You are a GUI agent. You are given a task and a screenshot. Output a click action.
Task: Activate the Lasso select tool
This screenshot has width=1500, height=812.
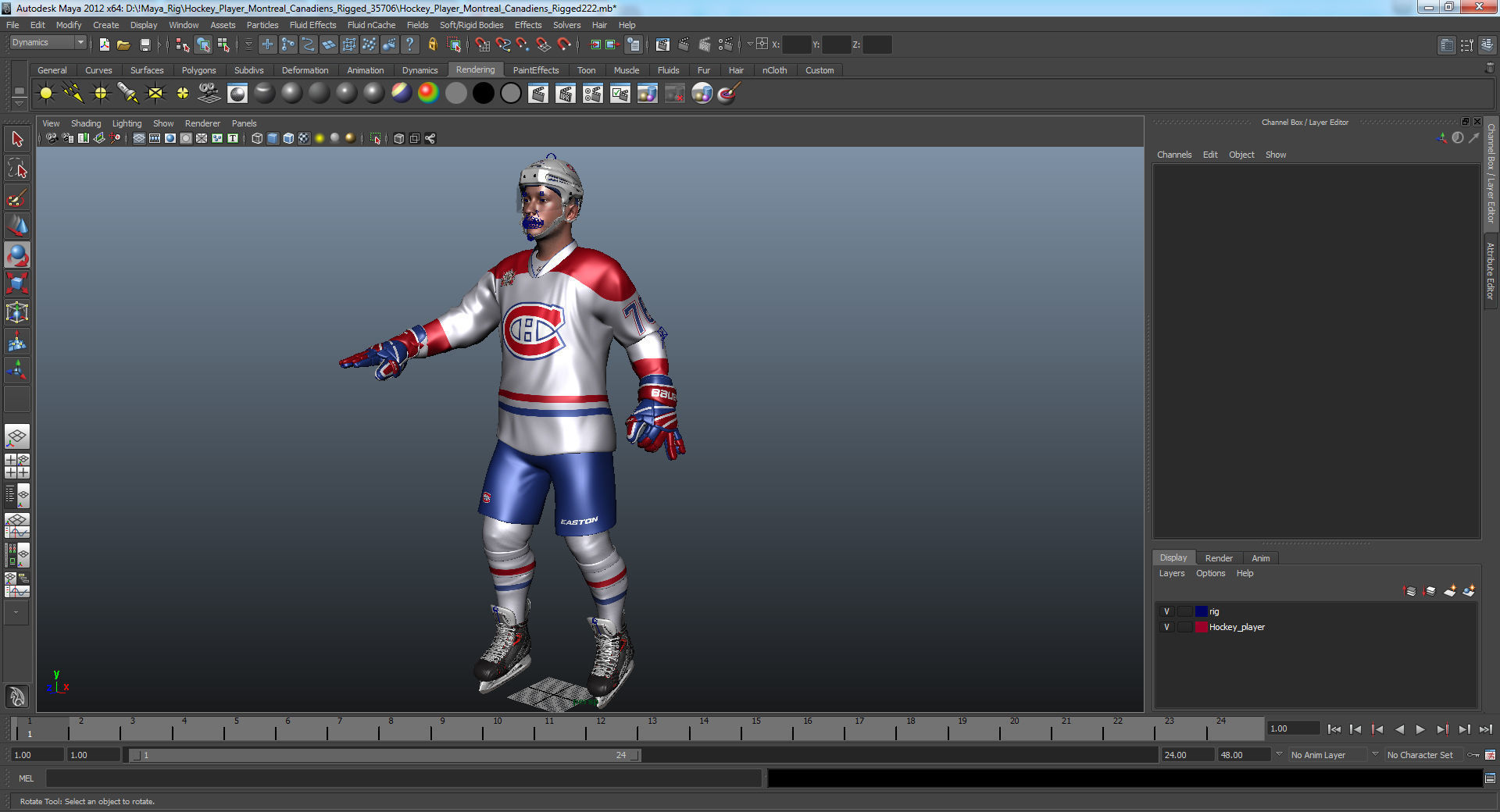tap(17, 169)
